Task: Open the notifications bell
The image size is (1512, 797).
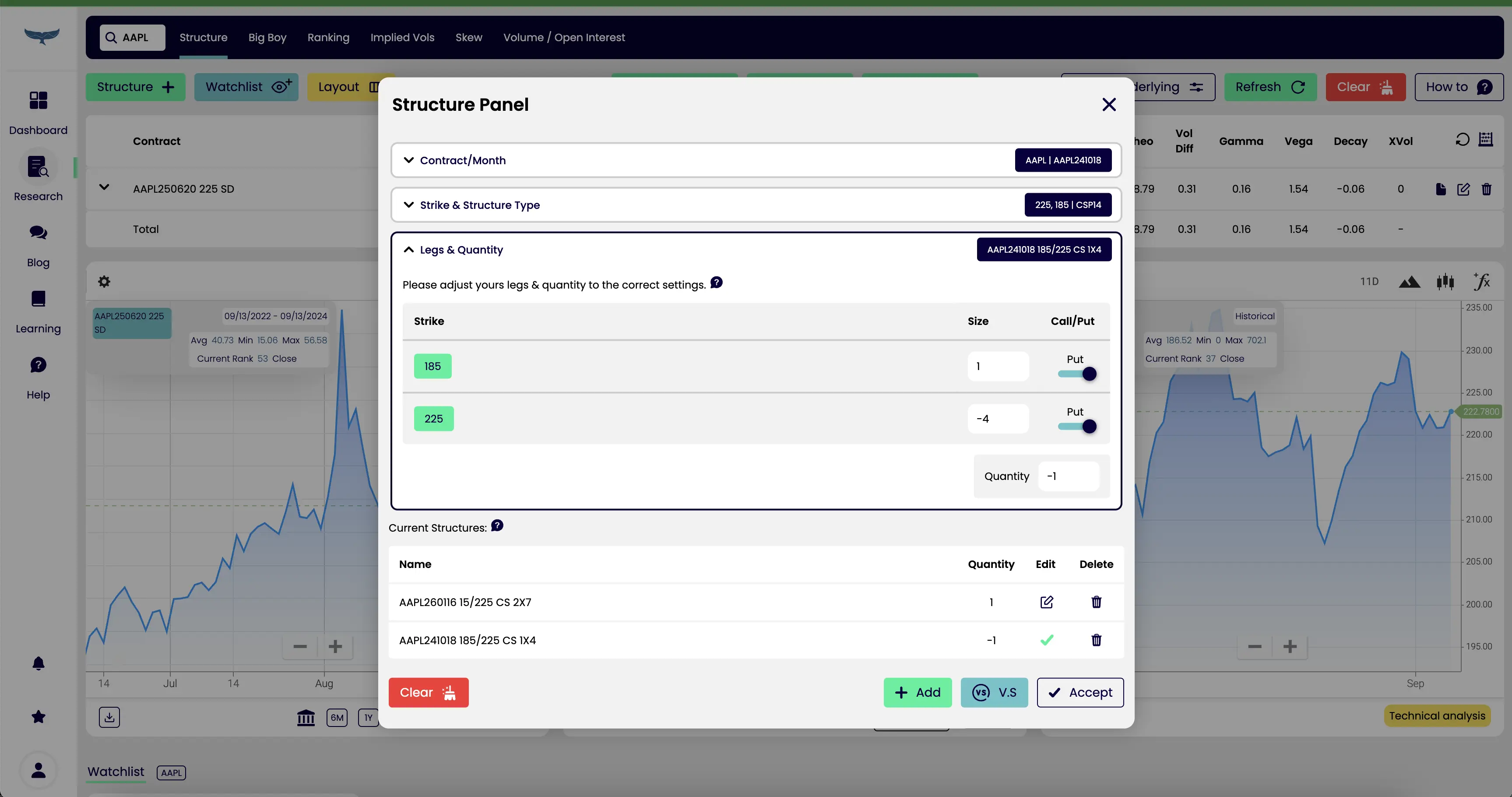Action: pyautogui.click(x=38, y=664)
